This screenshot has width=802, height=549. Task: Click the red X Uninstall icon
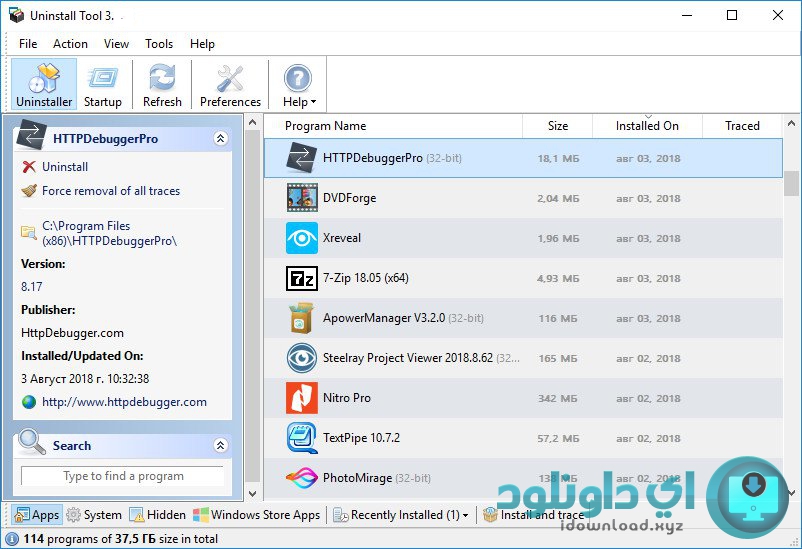(29, 167)
